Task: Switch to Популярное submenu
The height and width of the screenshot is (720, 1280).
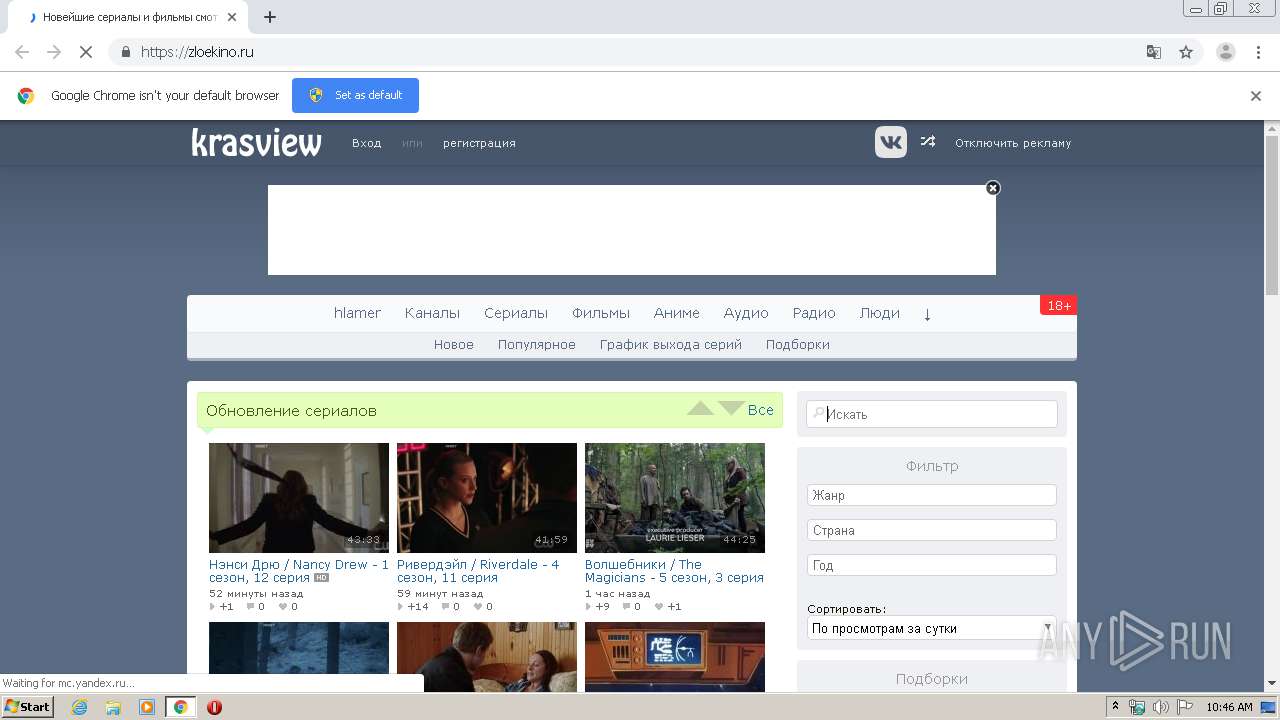Action: 537,344
